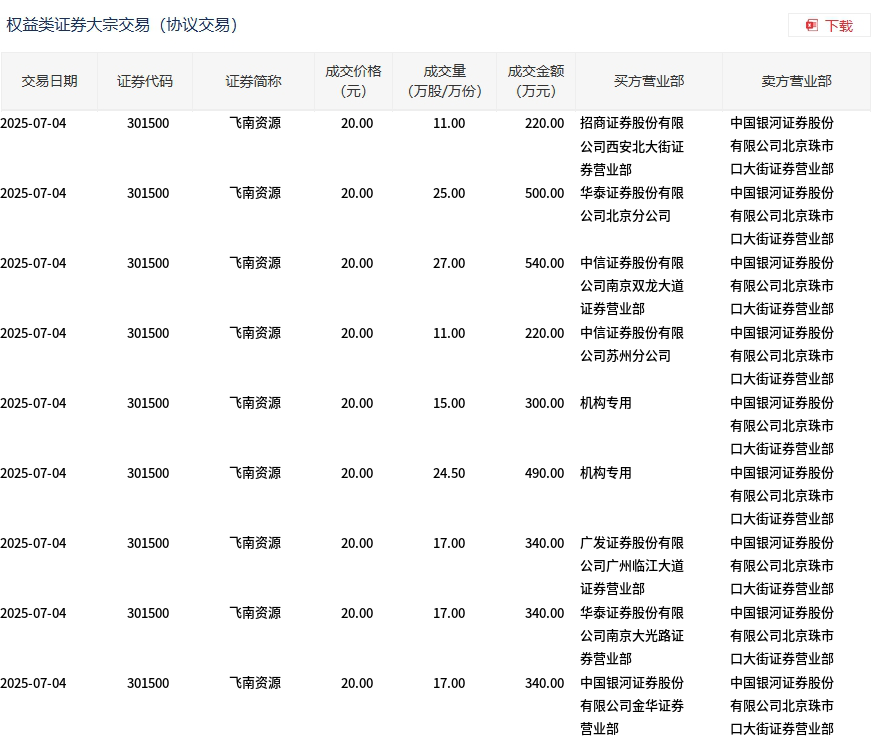Select buyer cell 广发证券股份有限公司广州临江大道证券营业部

[x=632, y=566]
